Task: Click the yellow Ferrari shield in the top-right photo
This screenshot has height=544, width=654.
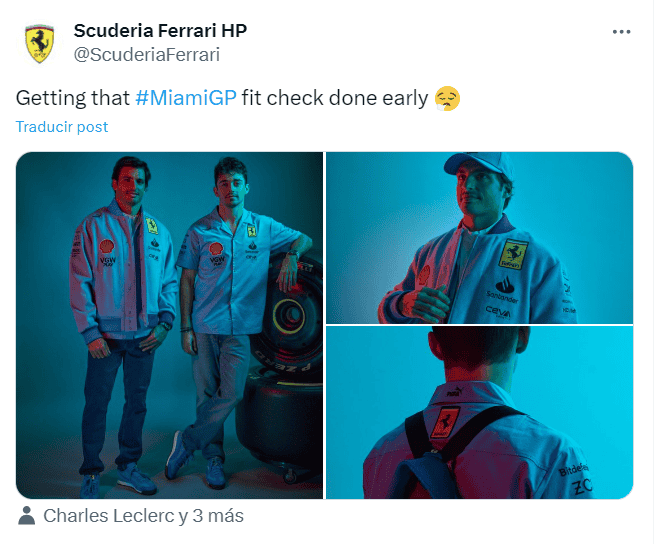Action: coord(513,254)
